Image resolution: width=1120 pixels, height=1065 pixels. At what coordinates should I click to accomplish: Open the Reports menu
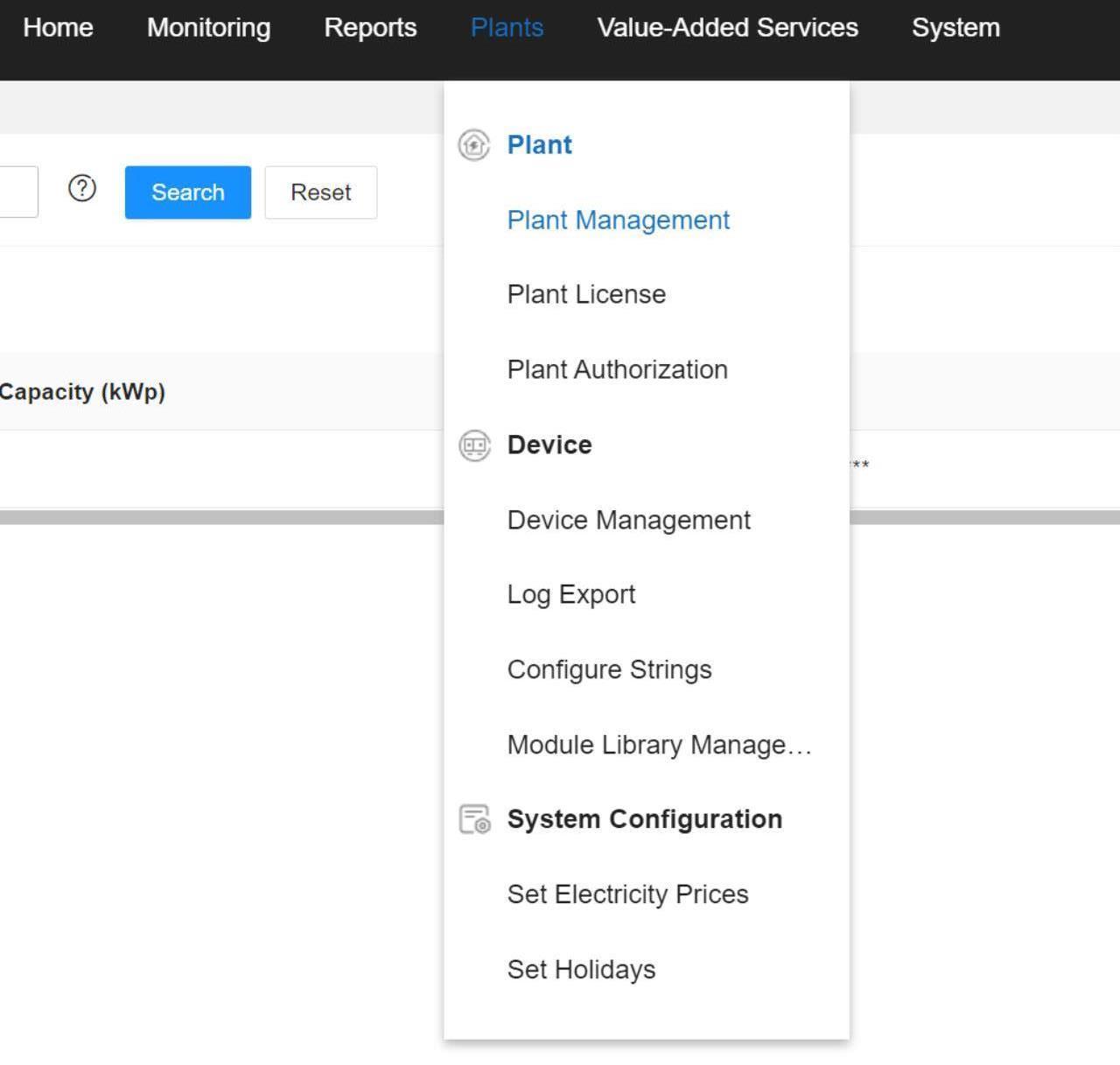370,28
